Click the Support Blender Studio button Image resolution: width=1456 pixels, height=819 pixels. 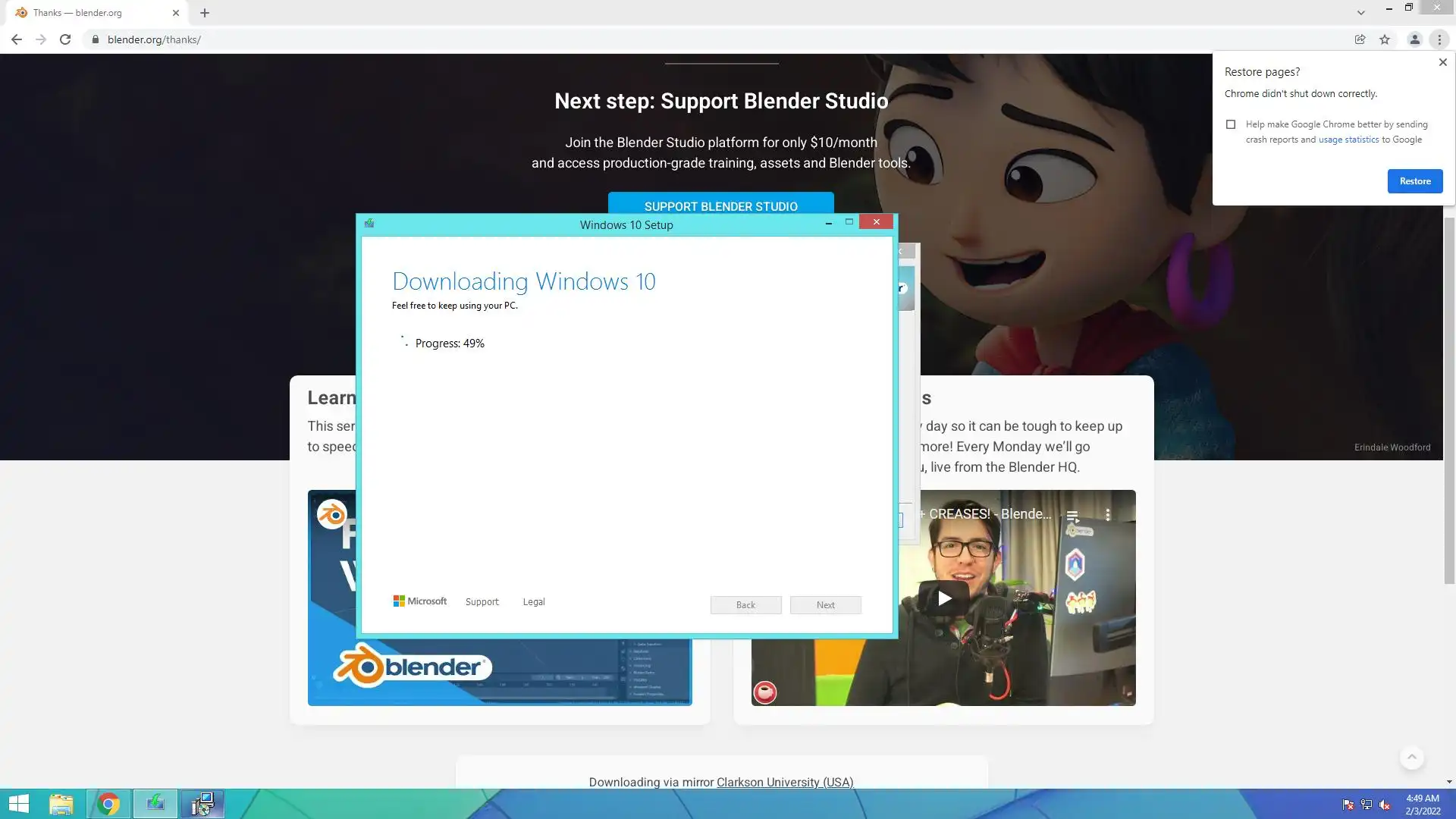pyautogui.click(x=720, y=202)
